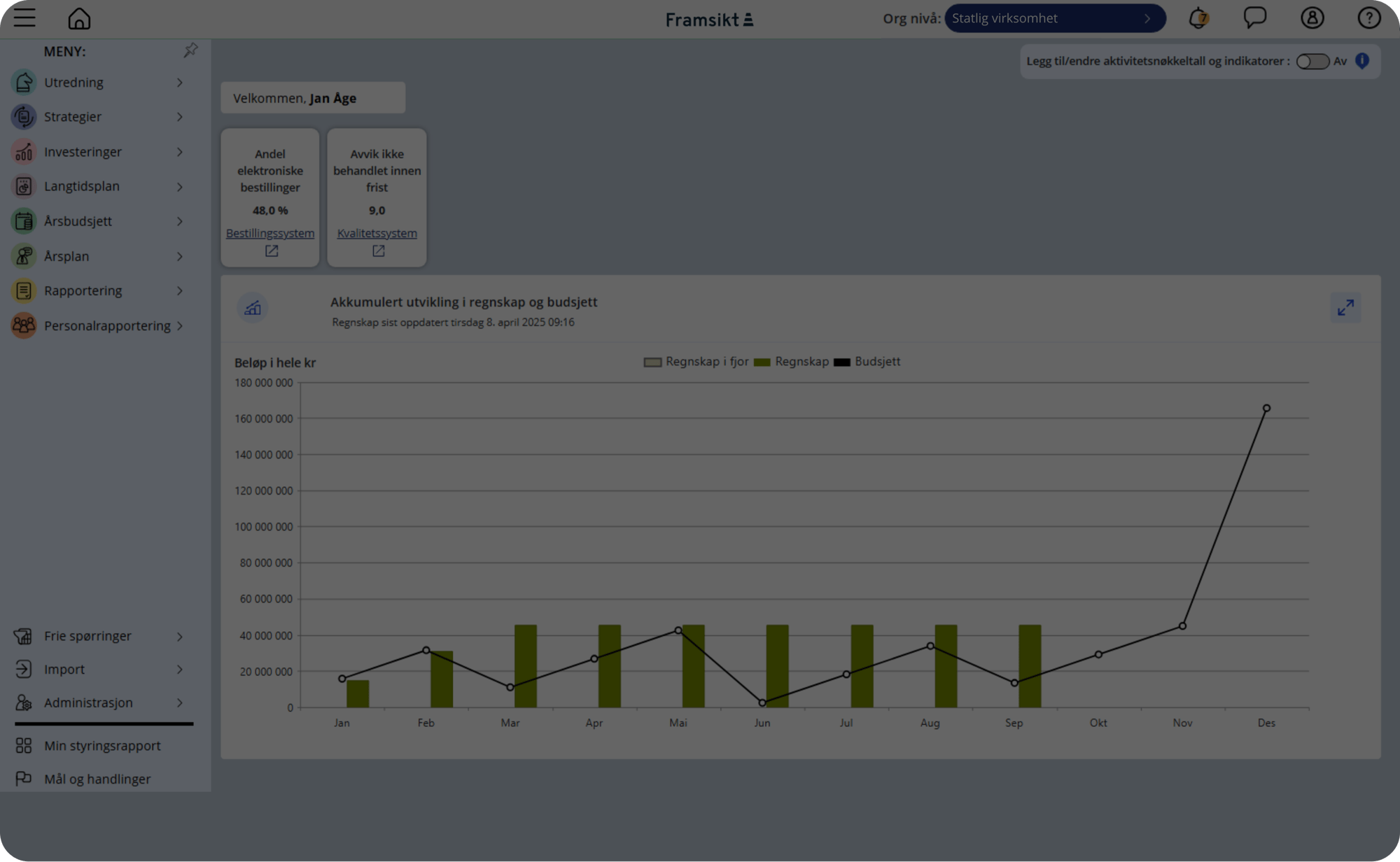Image resolution: width=1400 pixels, height=862 pixels.
Task: Open the help question mark icon
Action: click(1368, 18)
